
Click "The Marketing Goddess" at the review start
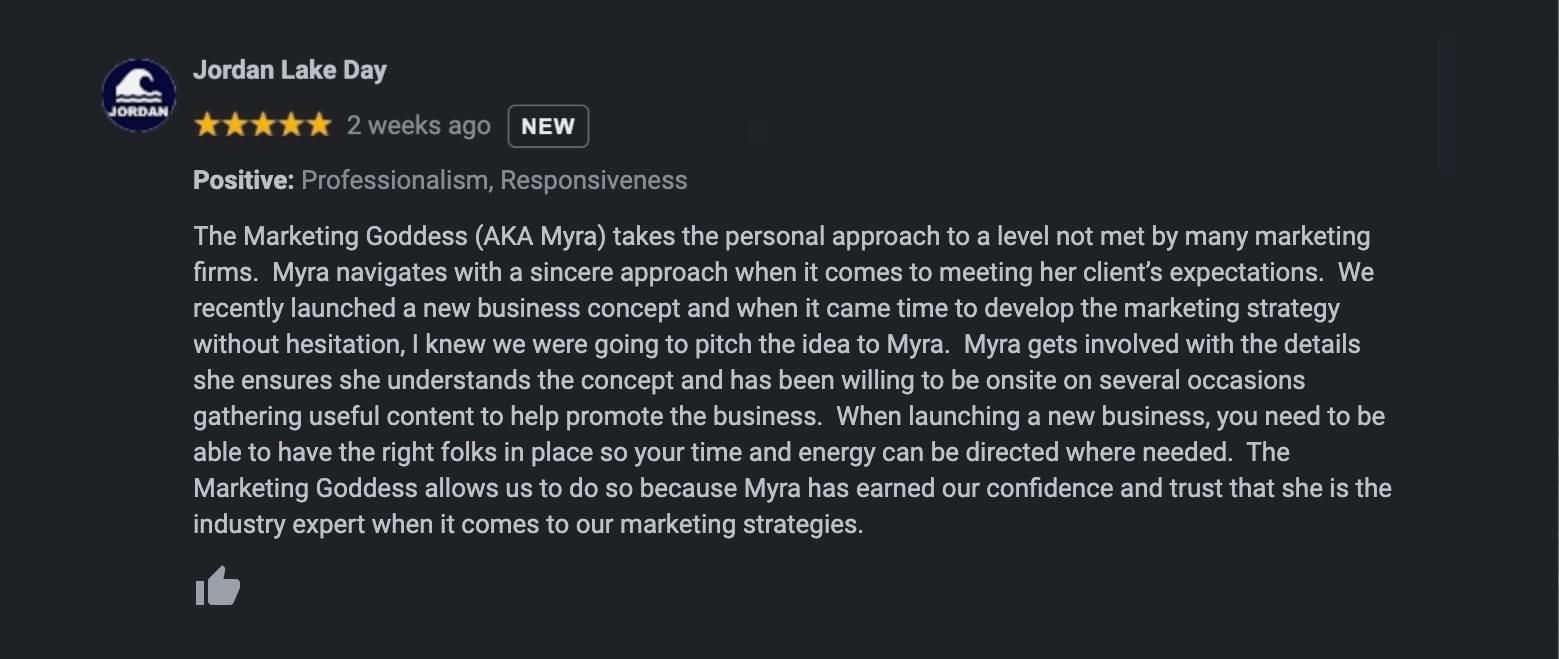pyautogui.click(x=331, y=236)
